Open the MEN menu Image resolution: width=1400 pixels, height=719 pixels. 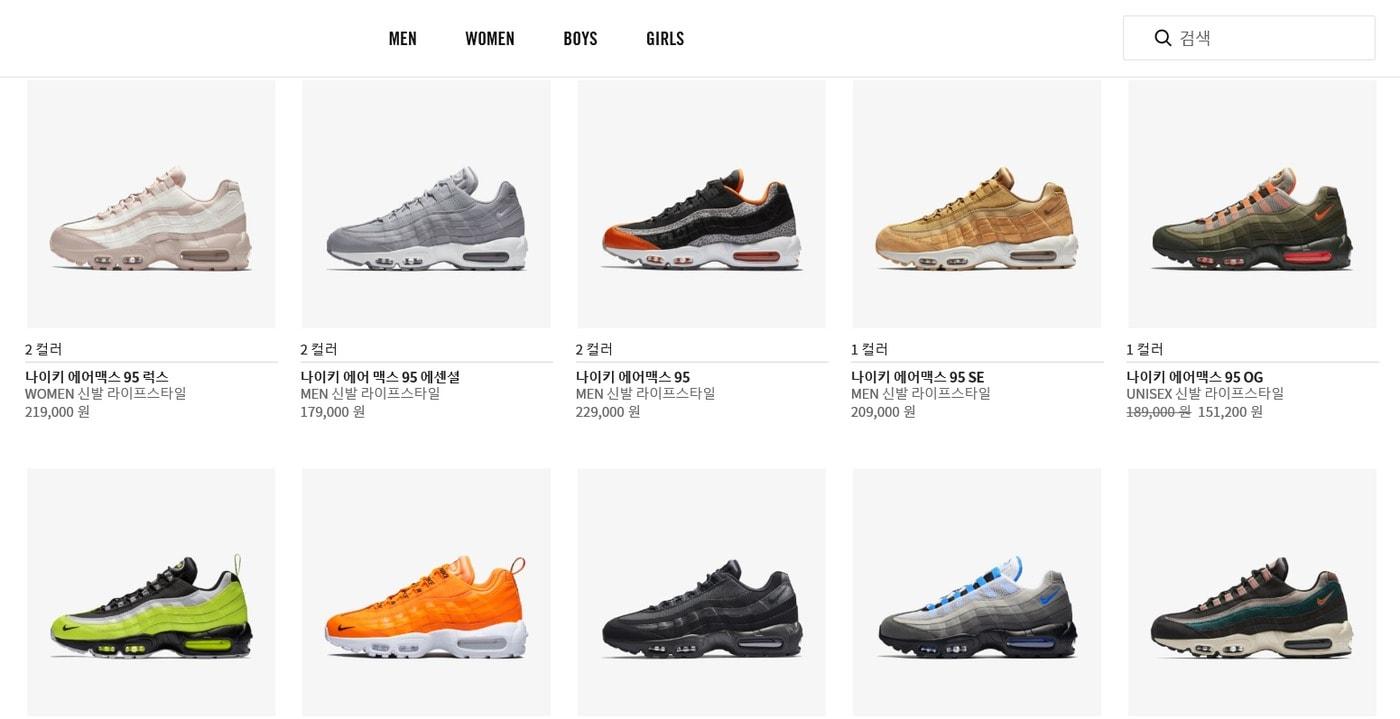(403, 39)
